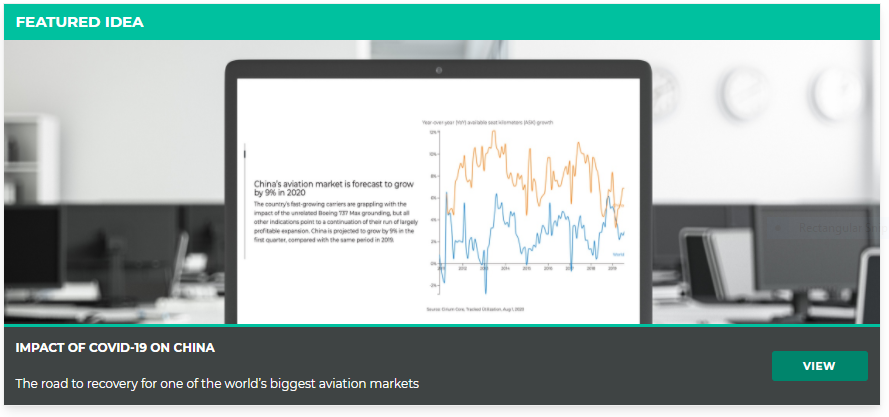Select the 'FEATURED IDEA' header text

pyautogui.click(x=79, y=22)
